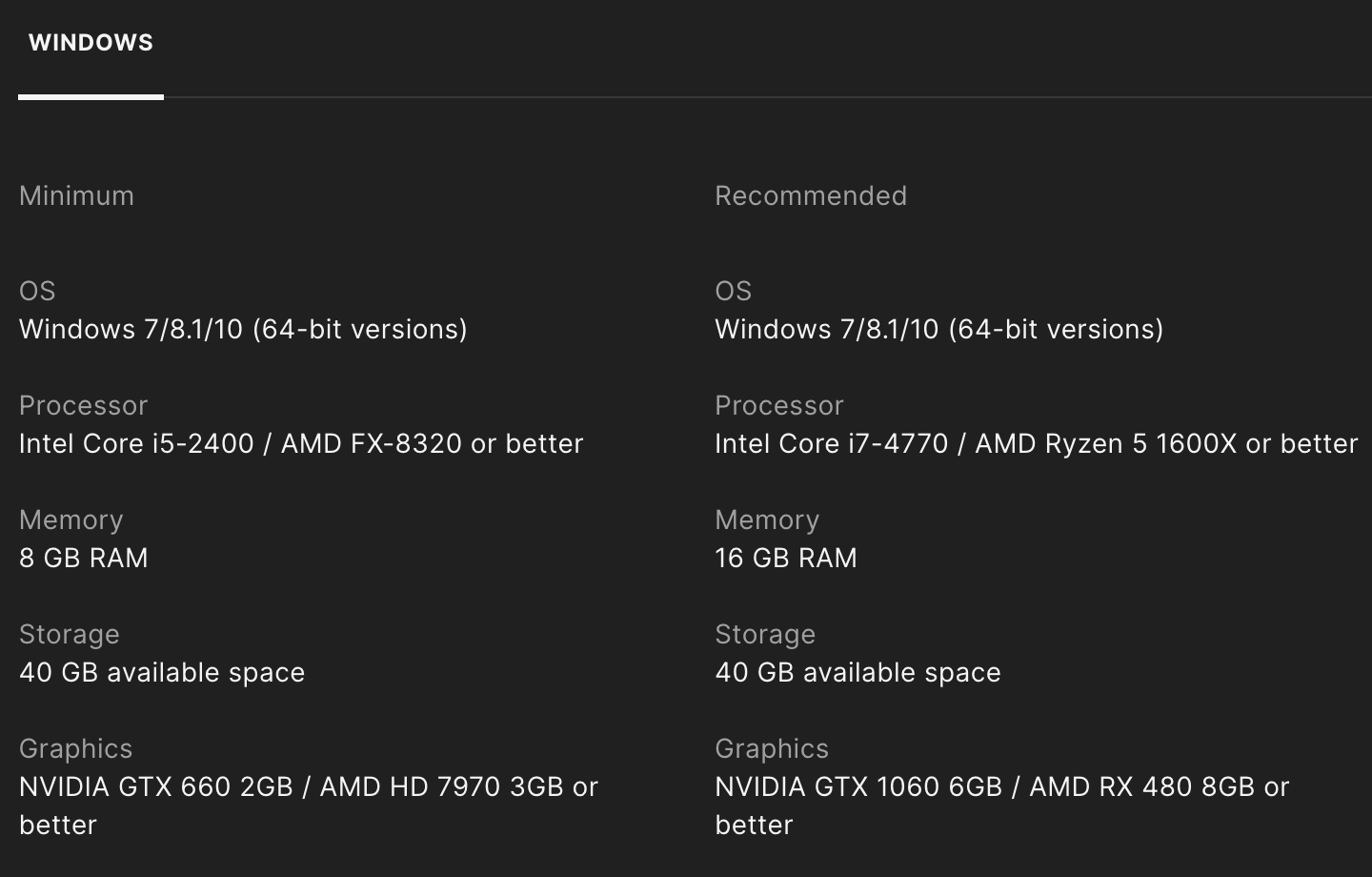
Task: Click the Recommended heading
Action: coord(811,195)
